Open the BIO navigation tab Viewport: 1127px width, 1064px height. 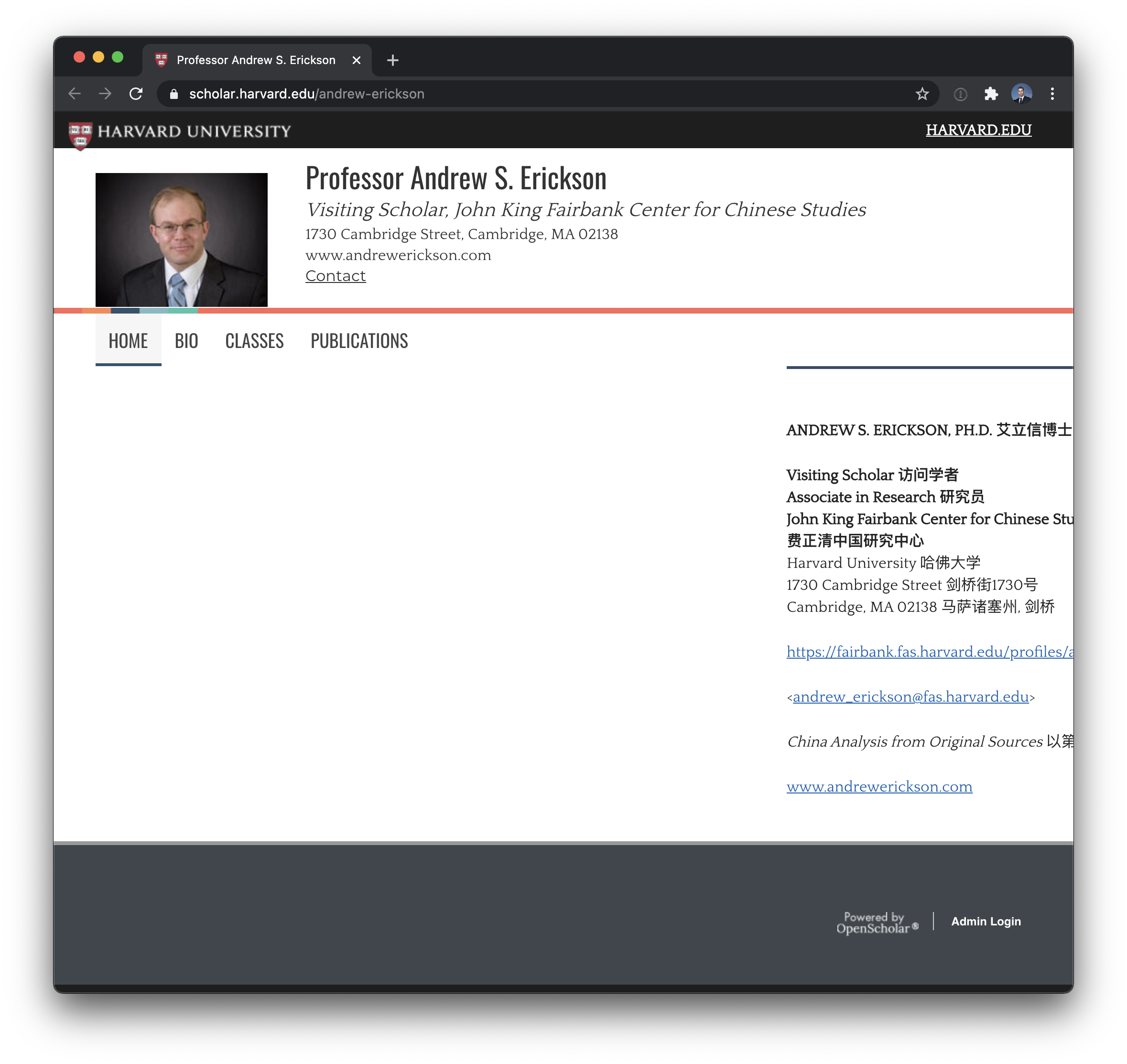[186, 340]
